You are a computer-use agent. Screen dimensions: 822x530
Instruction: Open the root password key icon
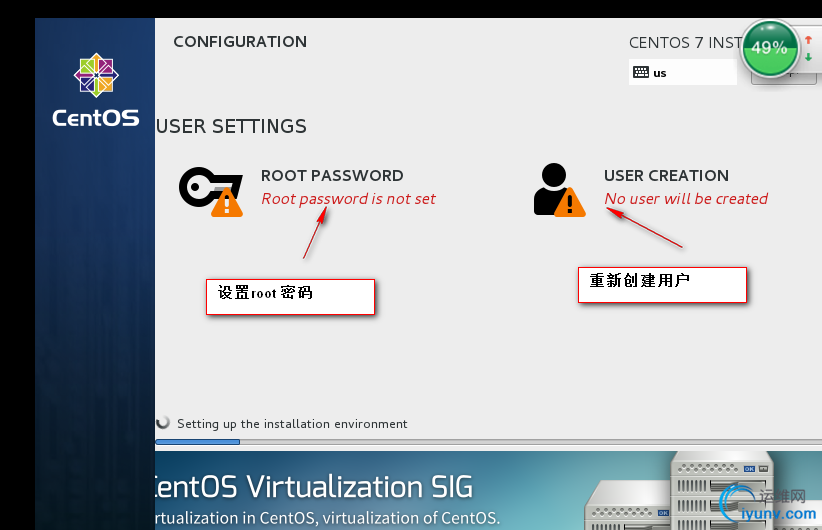(211, 191)
